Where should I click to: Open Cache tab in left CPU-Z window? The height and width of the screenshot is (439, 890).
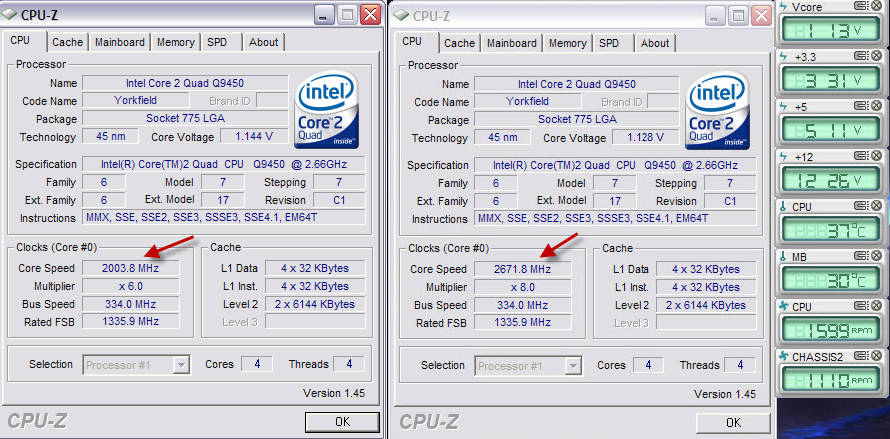click(x=68, y=42)
